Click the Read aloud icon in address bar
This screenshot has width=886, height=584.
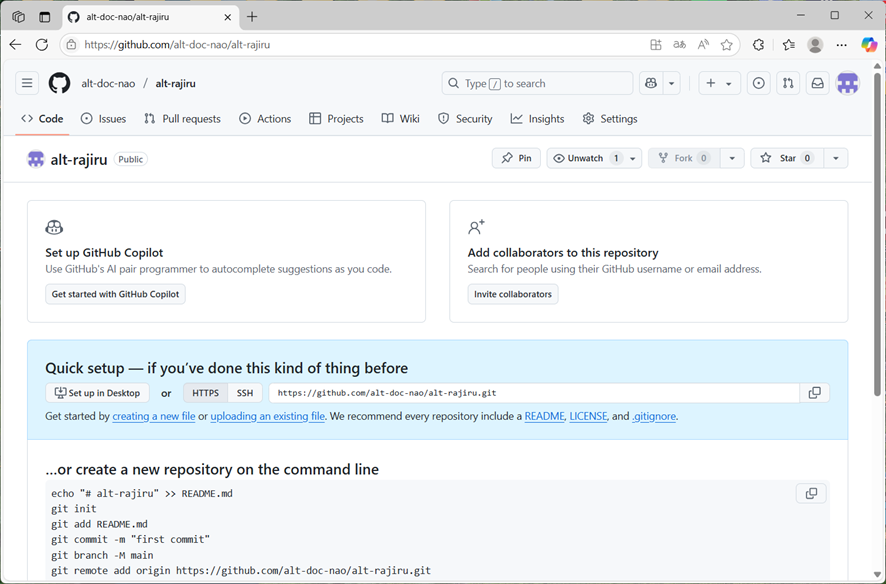(703, 45)
